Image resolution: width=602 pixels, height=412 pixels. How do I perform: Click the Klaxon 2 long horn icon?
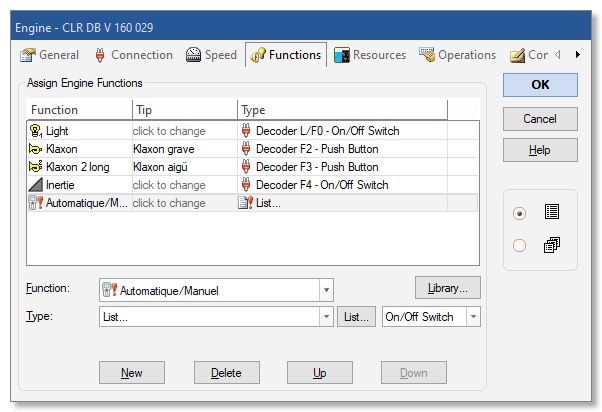coord(36,167)
